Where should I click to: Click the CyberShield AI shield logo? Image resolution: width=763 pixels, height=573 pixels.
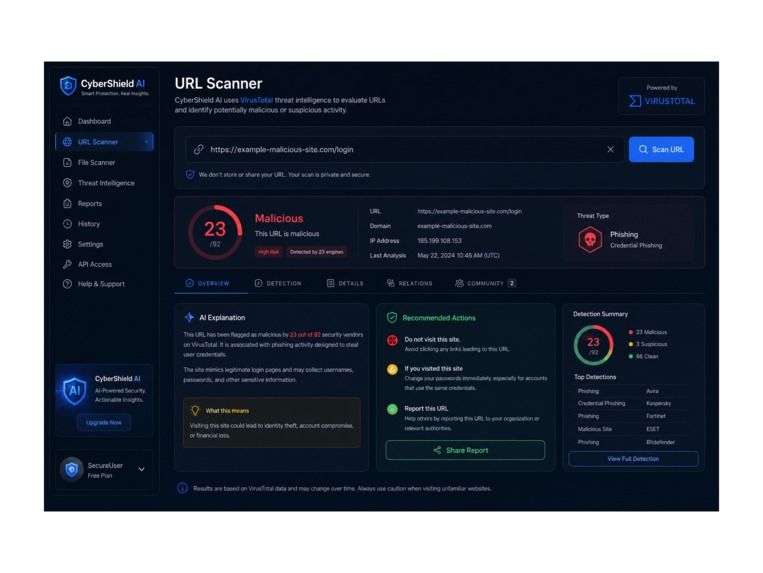coord(68,86)
